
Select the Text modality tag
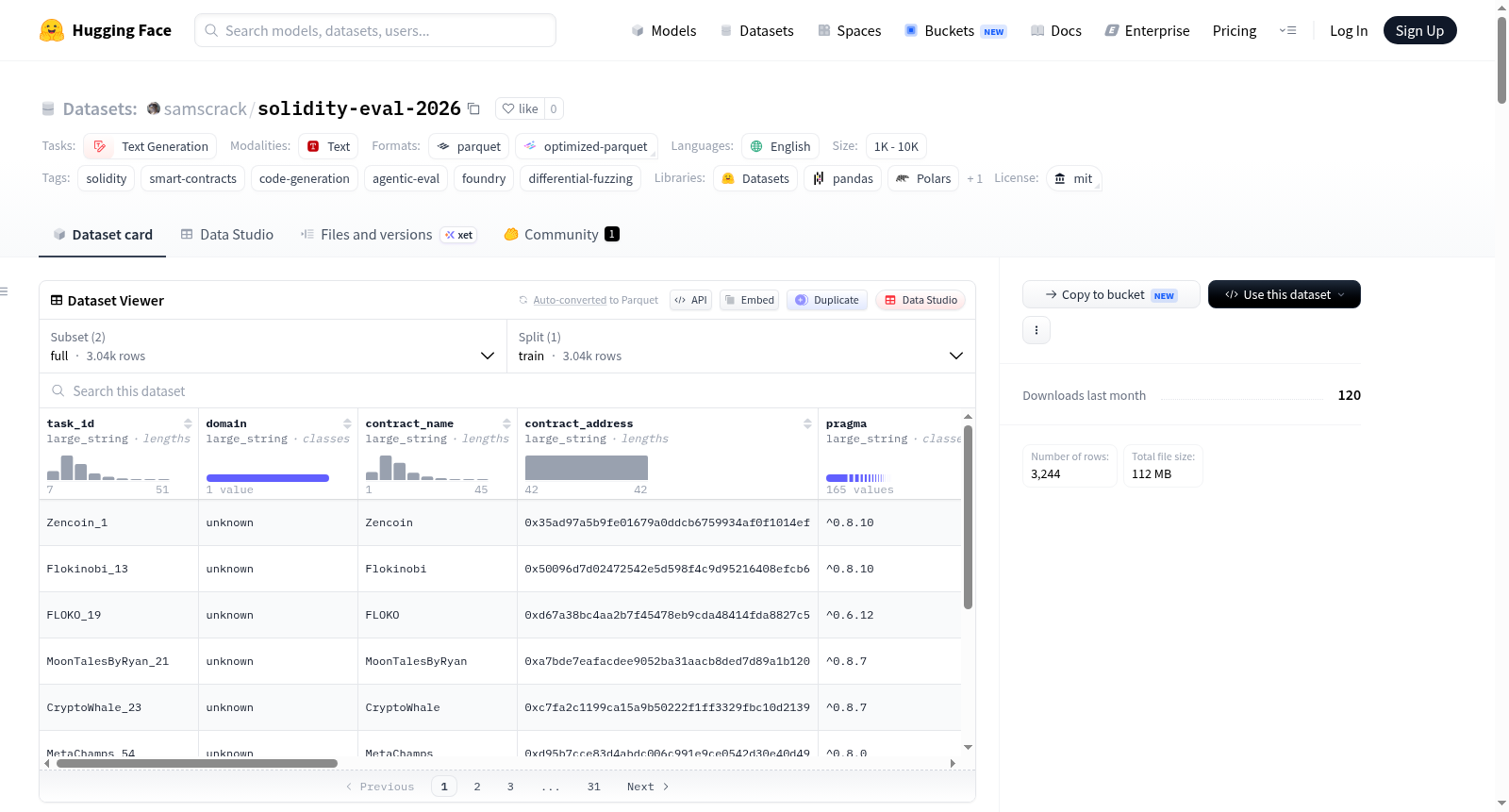[328, 146]
